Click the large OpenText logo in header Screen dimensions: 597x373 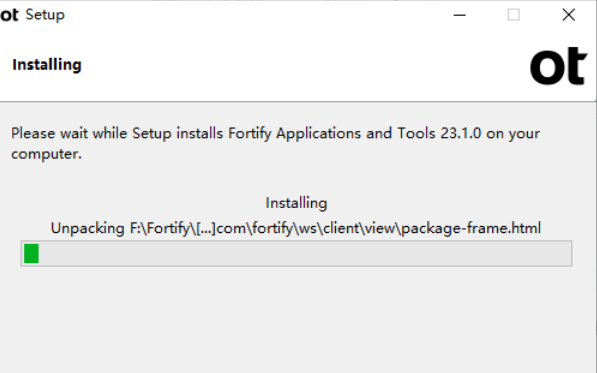[x=558, y=66]
